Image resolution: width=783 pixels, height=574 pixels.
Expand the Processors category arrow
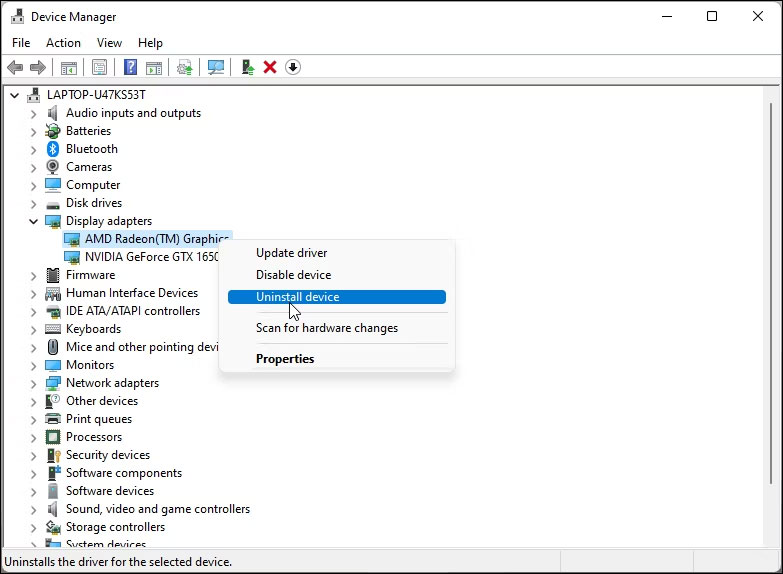point(33,438)
